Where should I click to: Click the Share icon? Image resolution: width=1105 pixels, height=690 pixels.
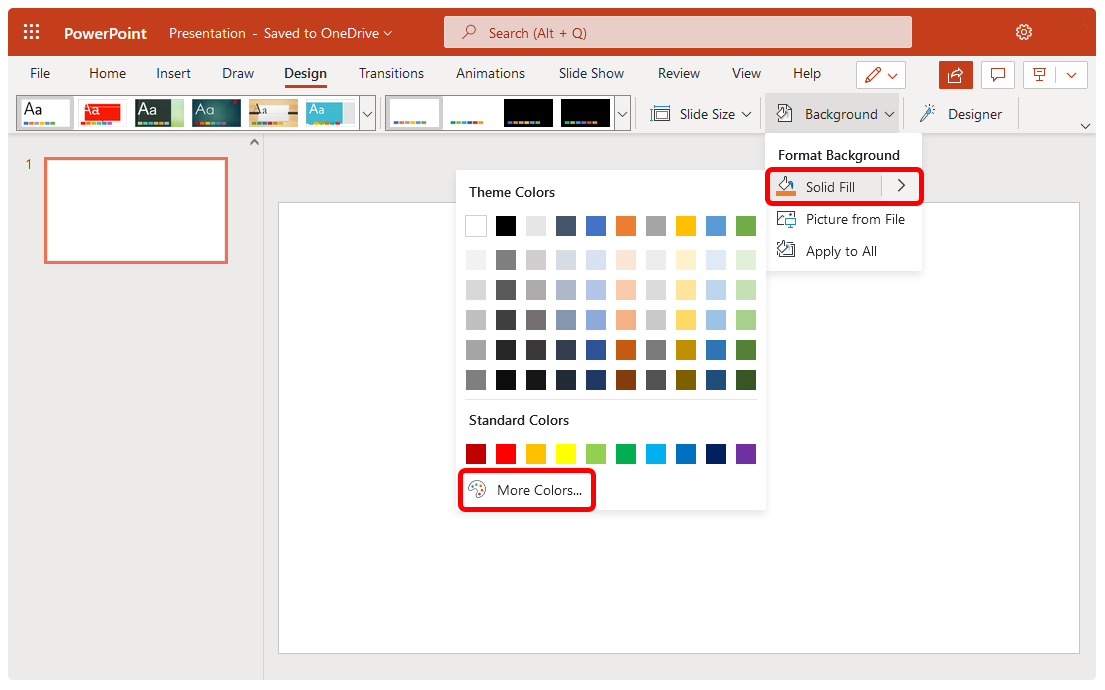tap(955, 75)
